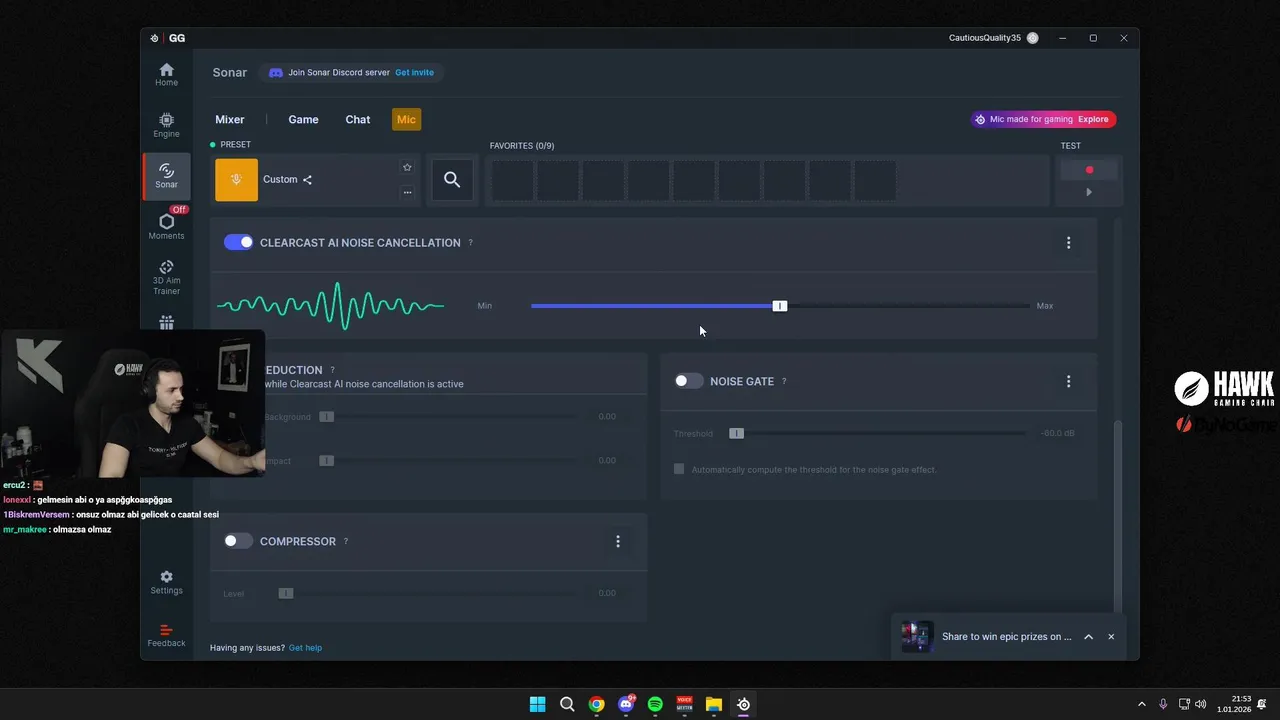1280x720 pixels.
Task: Switch to the Chat tab
Action: pos(358,119)
